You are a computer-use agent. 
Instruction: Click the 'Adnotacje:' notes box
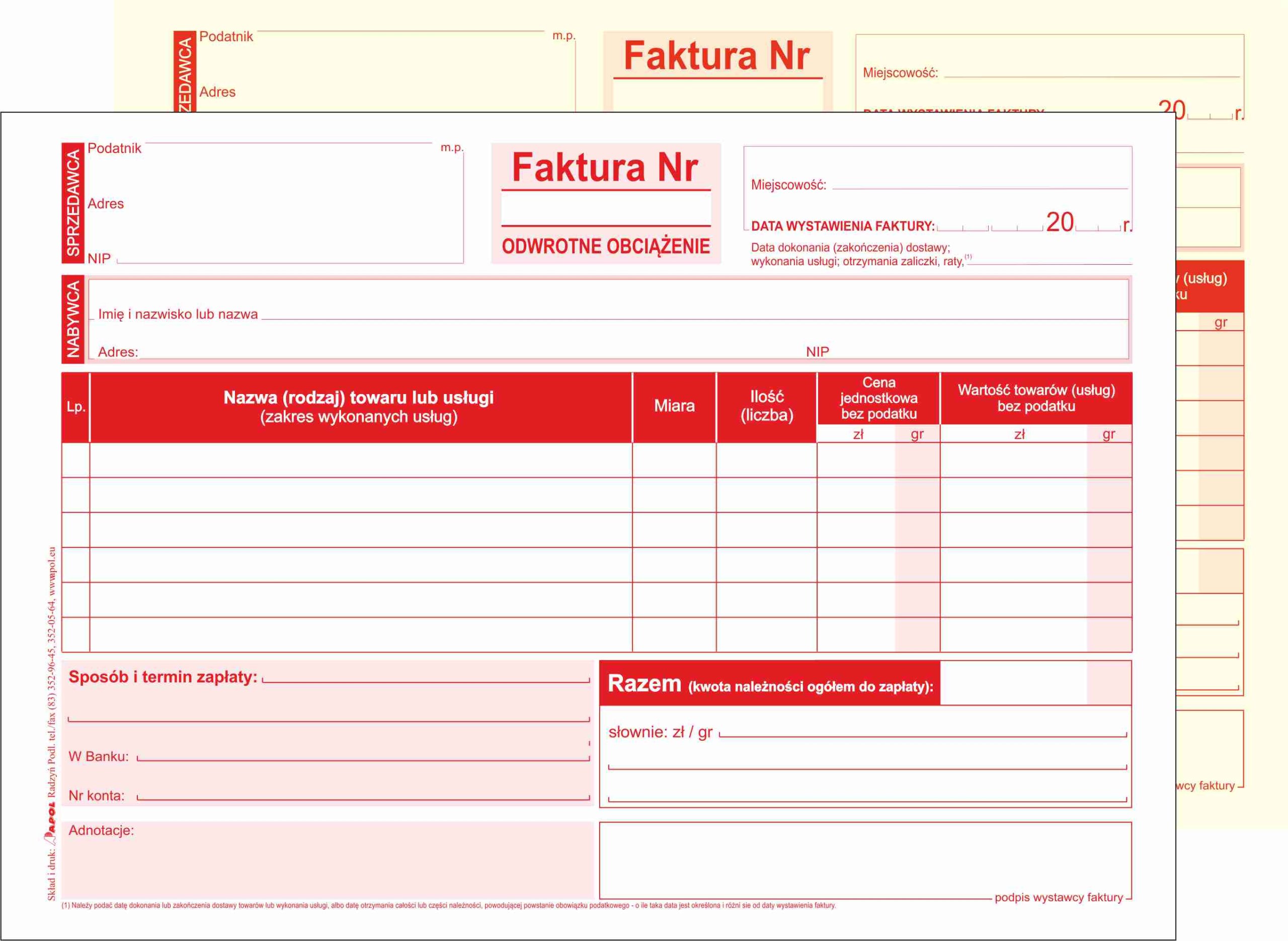tap(328, 860)
